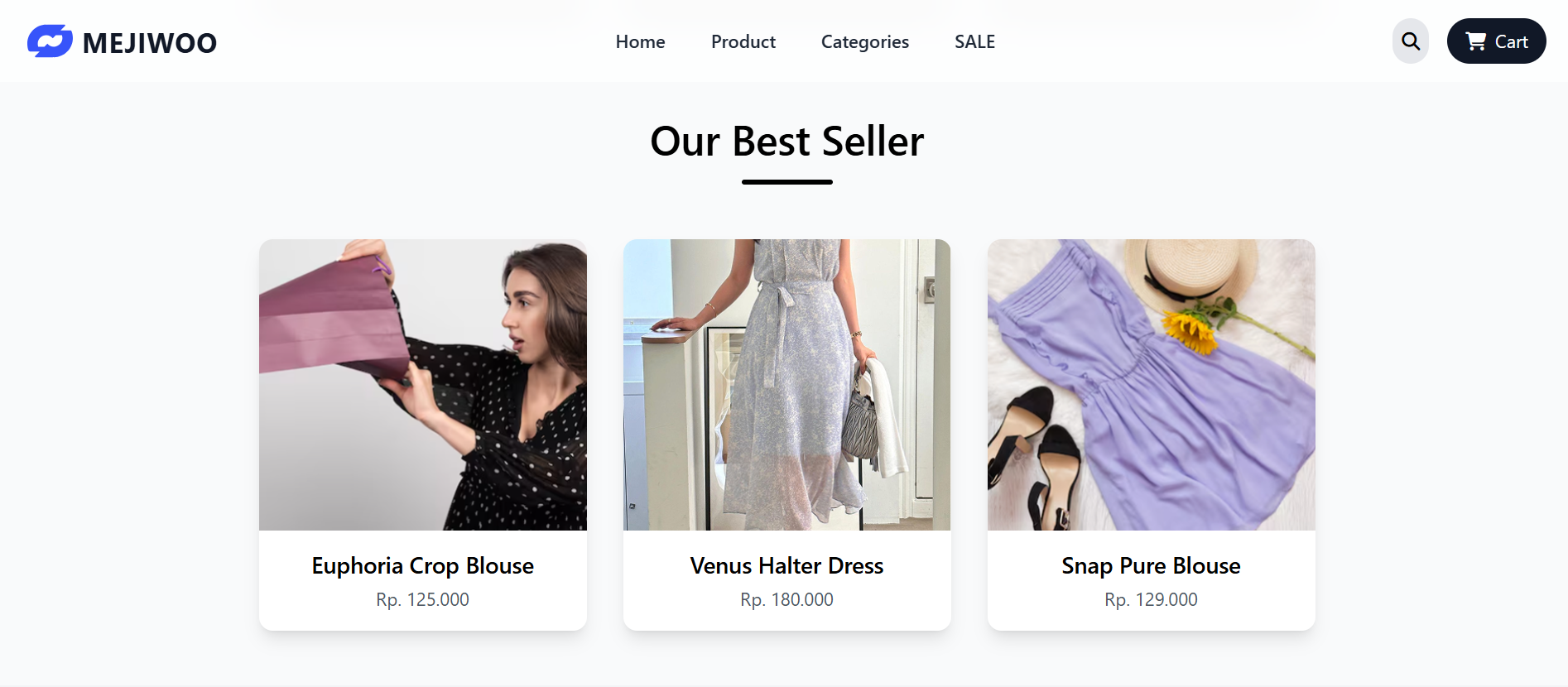Click the Rp. 125.000 price
This screenshot has width=1568, height=687.
tap(422, 599)
